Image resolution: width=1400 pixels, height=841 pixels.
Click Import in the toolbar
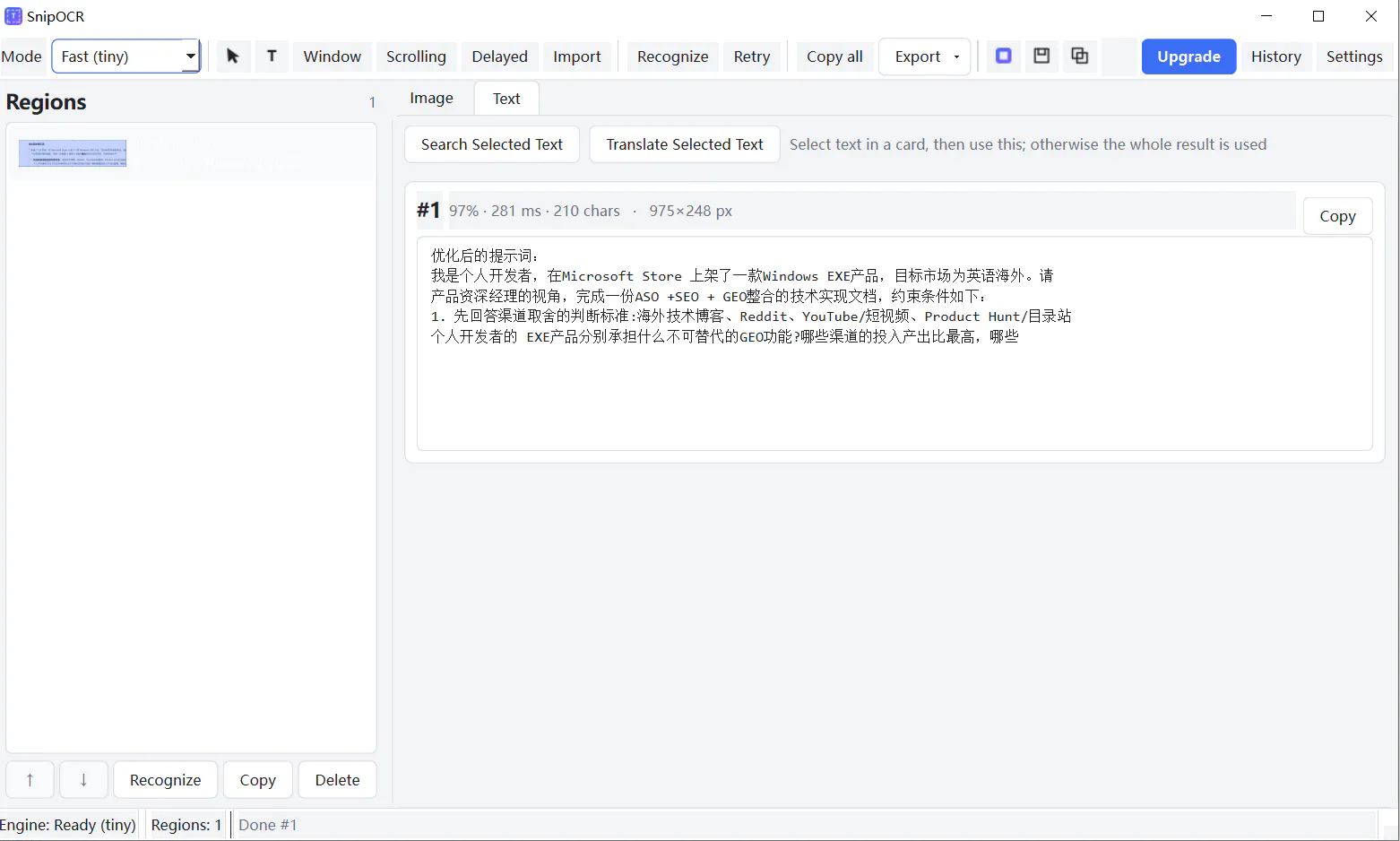click(577, 56)
